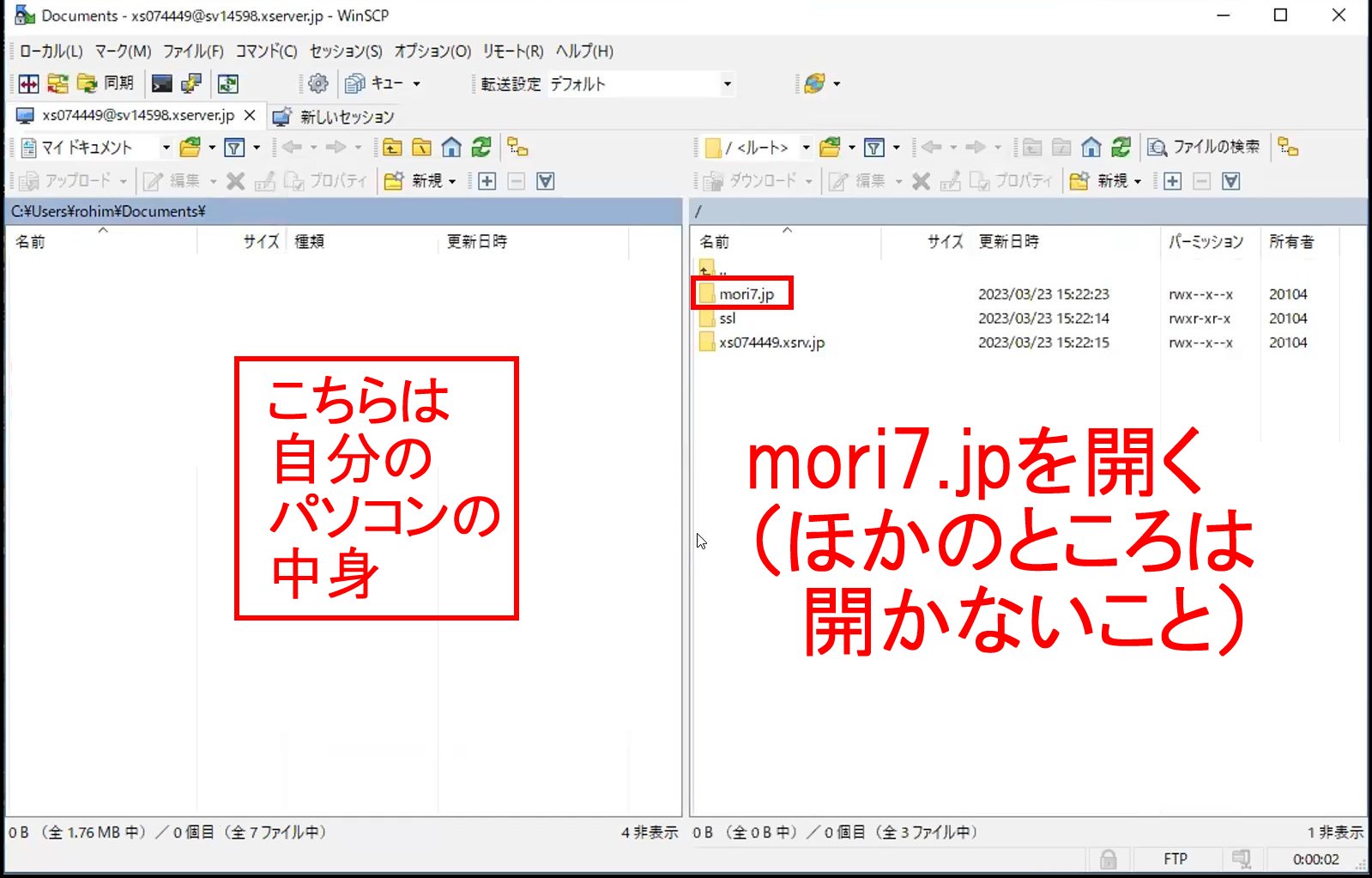The width and height of the screenshot is (1372, 878).
Task: Click the キュー queue button
Action: tap(374, 83)
